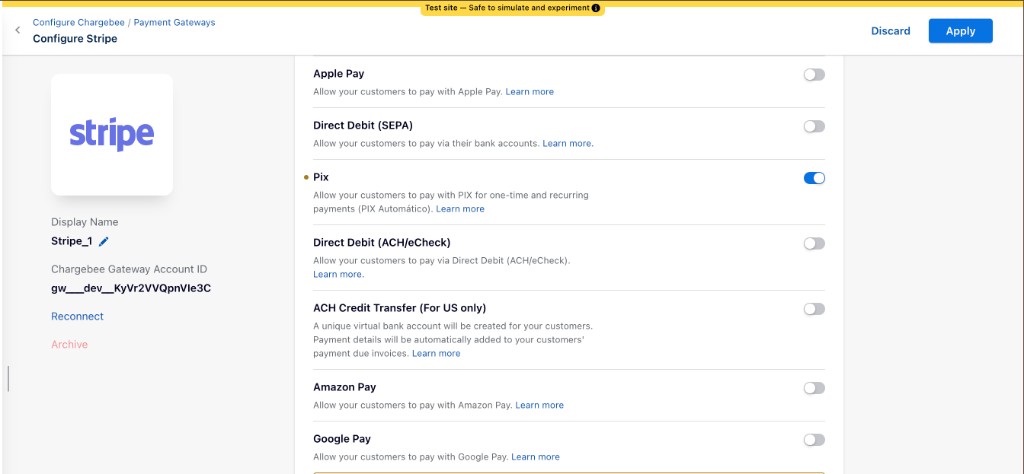Apply the Stripe configuration

tap(960, 31)
